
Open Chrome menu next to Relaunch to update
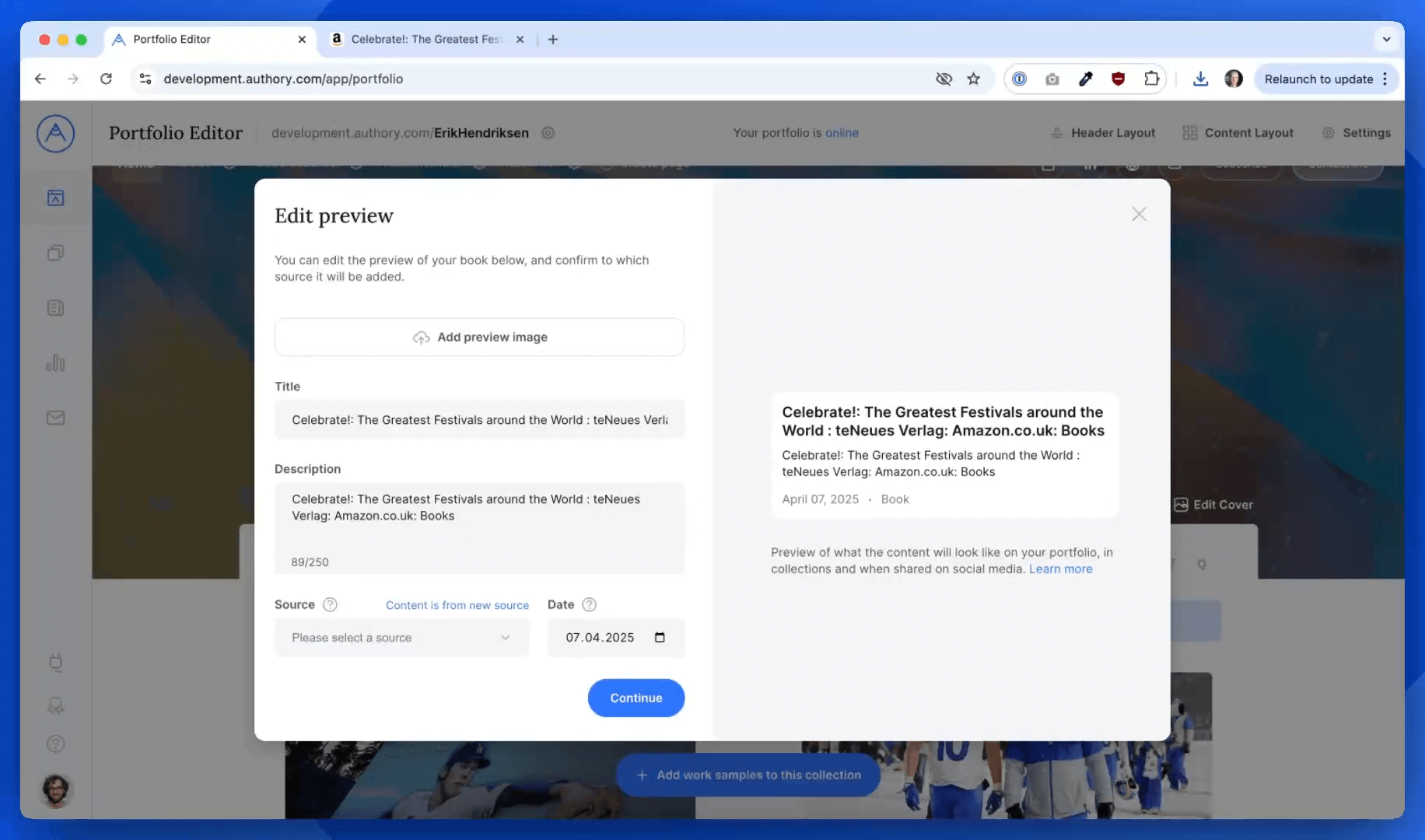(1385, 79)
